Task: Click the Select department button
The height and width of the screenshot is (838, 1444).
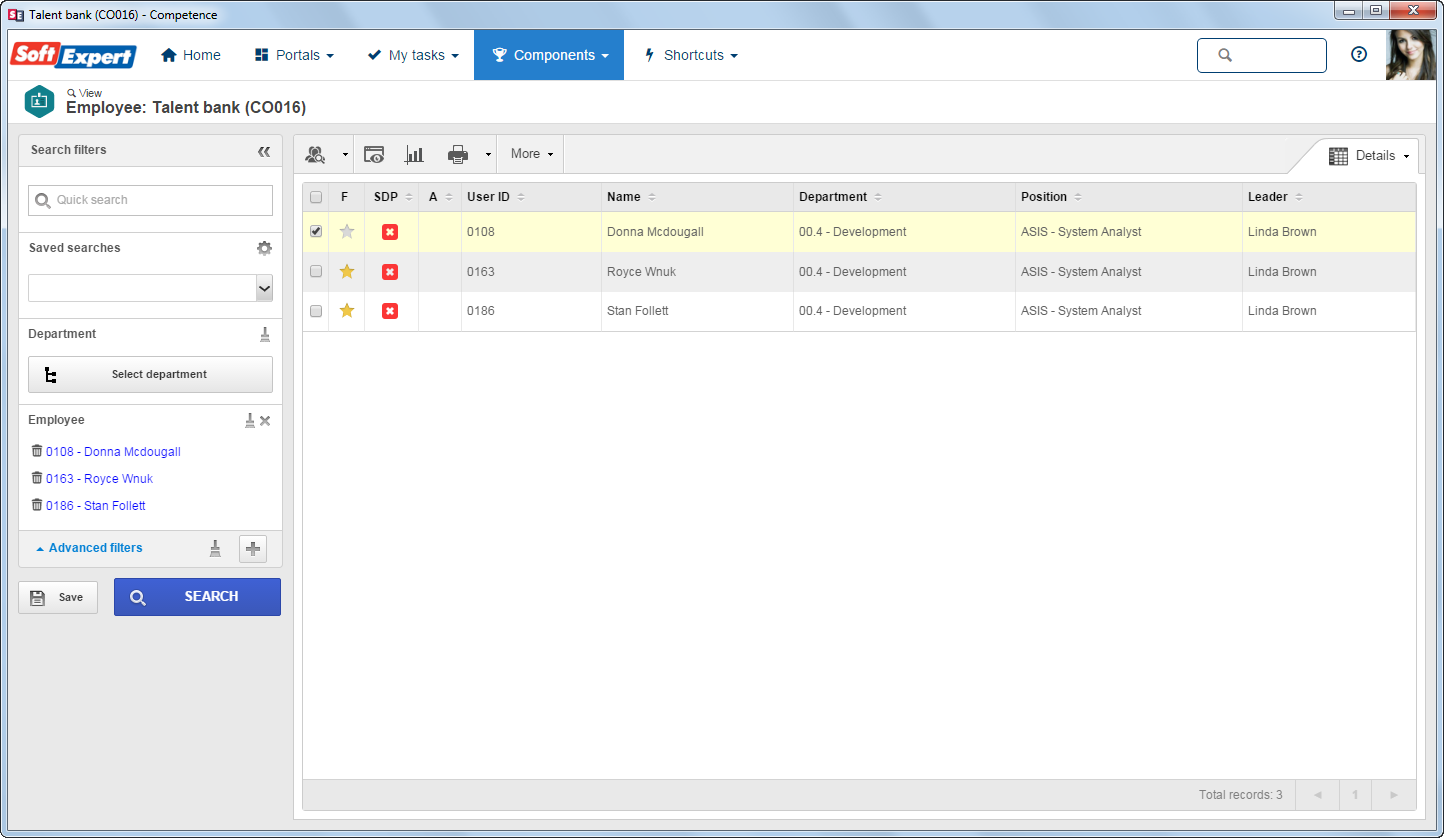Action: 150,374
